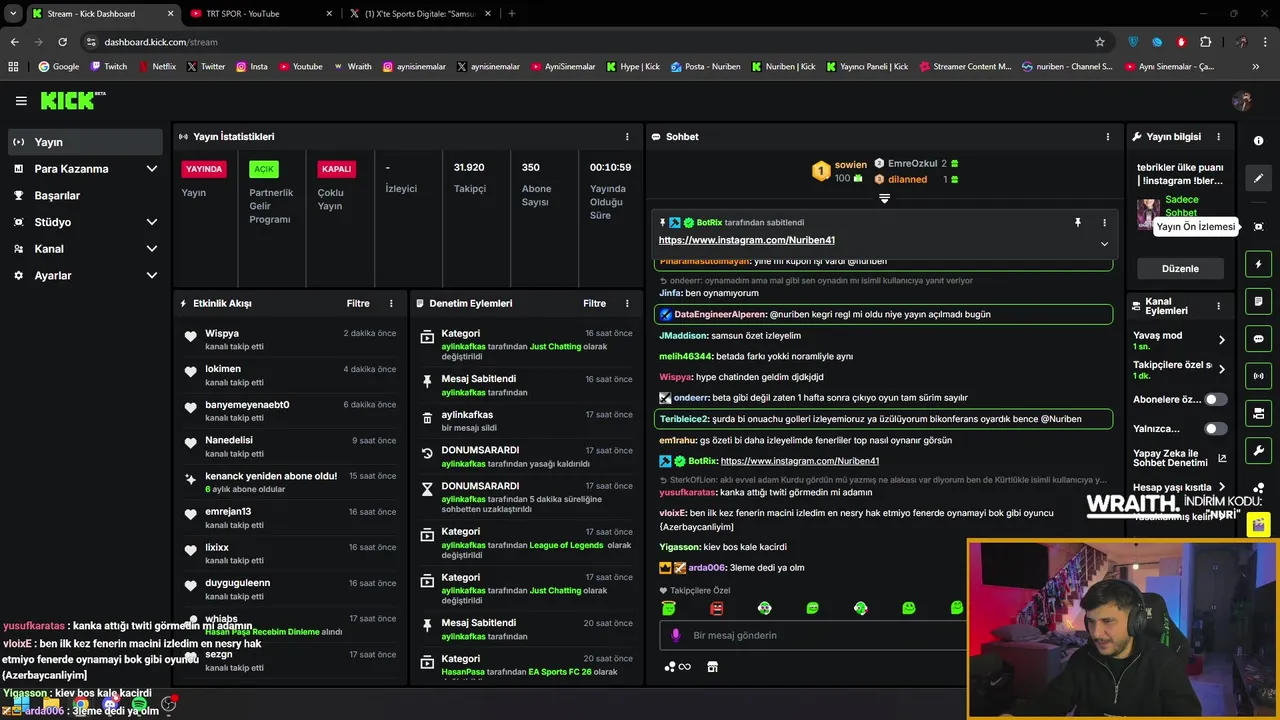Switch to TRT SPOR YouTube tab
The image size is (1280, 720).
pos(262,14)
